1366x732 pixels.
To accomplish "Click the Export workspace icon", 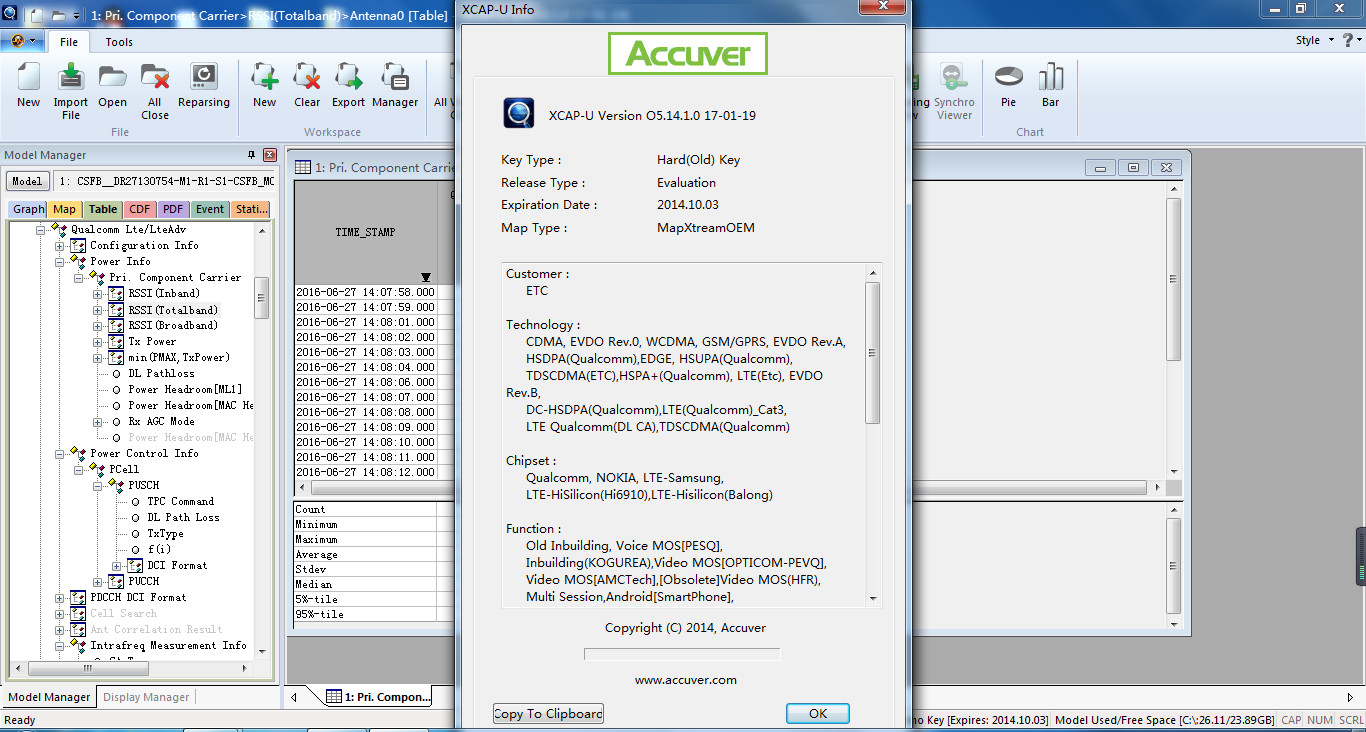I will tap(348, 88).
